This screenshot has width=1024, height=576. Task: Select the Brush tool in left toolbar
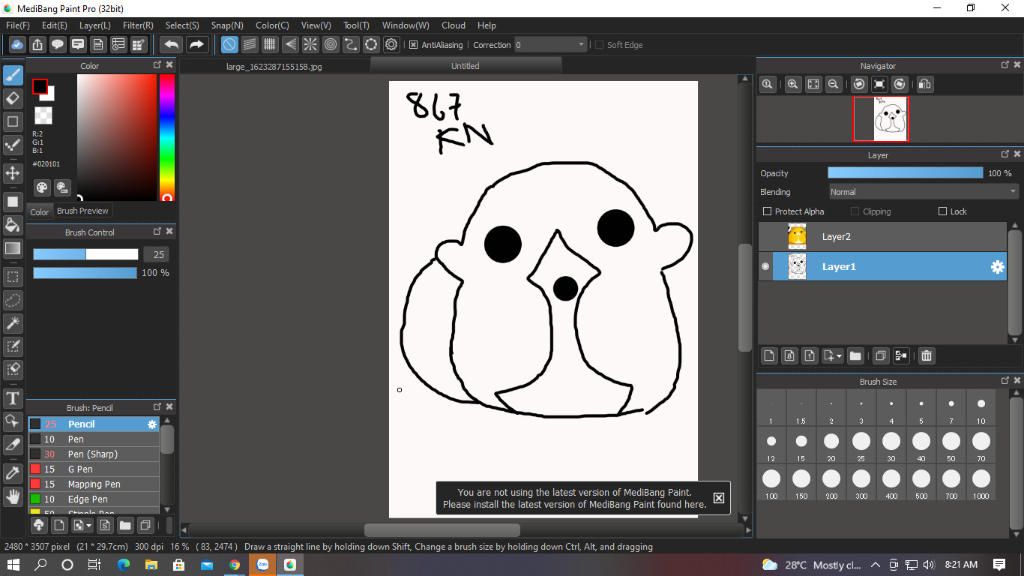pyautogui.click(x=13, y=75)
